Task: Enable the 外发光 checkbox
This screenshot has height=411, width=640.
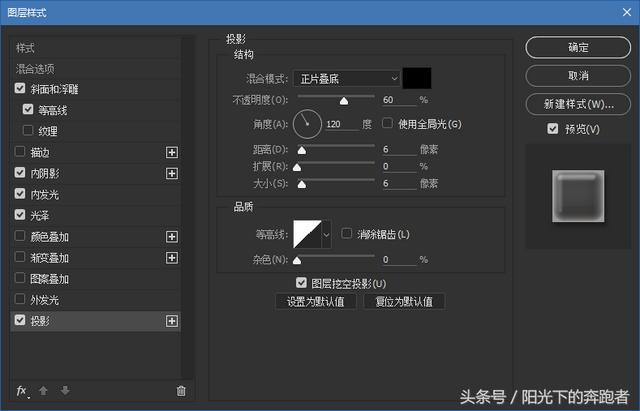Action: (x=20, y=299)
